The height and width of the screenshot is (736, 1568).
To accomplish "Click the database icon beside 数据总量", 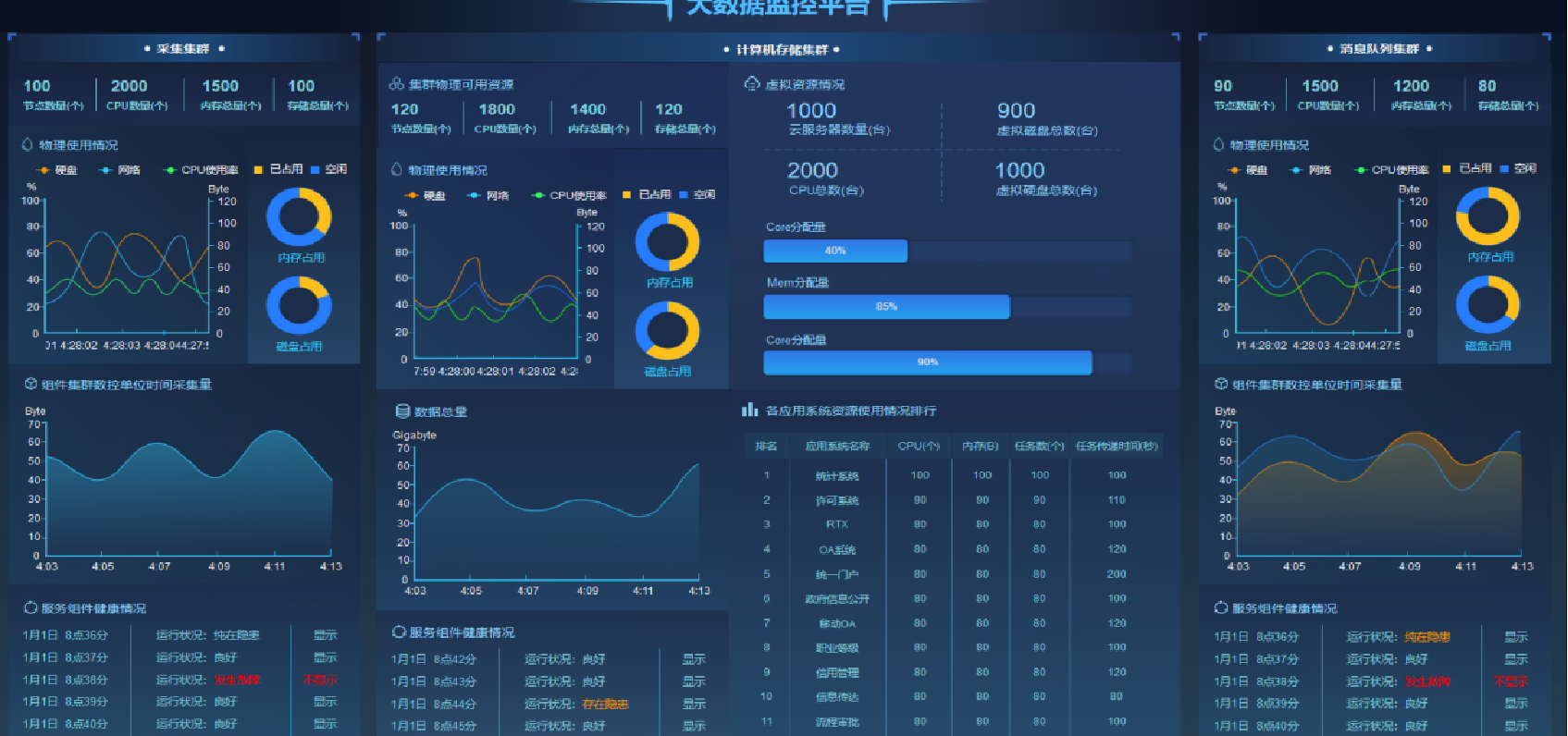I will pyautogui.click(x=402, y=411).
